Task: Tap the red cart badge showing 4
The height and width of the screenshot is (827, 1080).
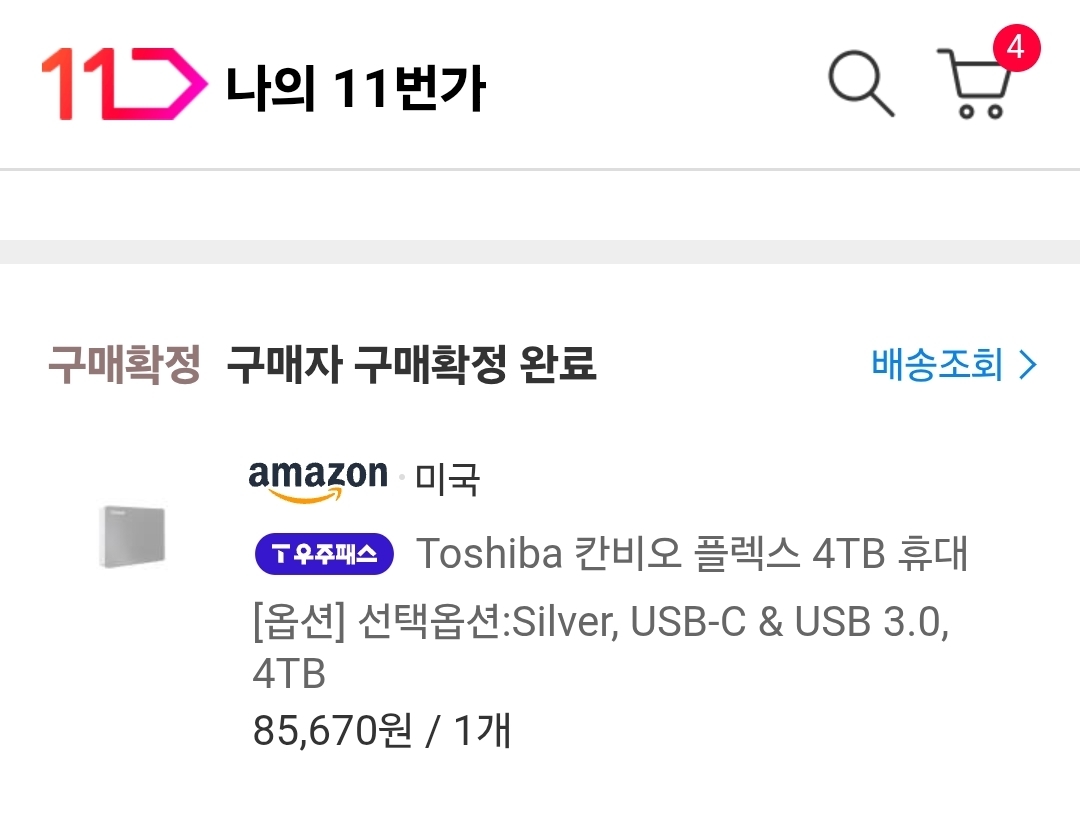Action: (1015, 48)
